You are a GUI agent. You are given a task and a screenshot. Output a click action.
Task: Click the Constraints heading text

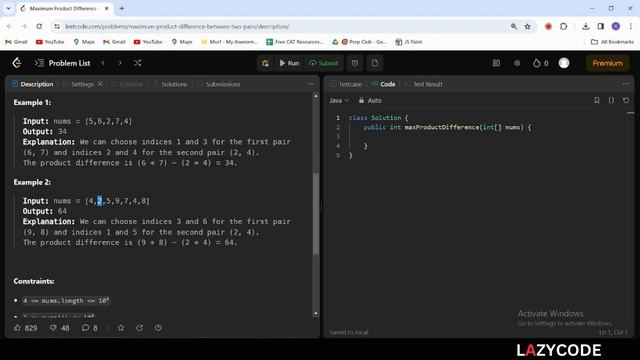34,281
